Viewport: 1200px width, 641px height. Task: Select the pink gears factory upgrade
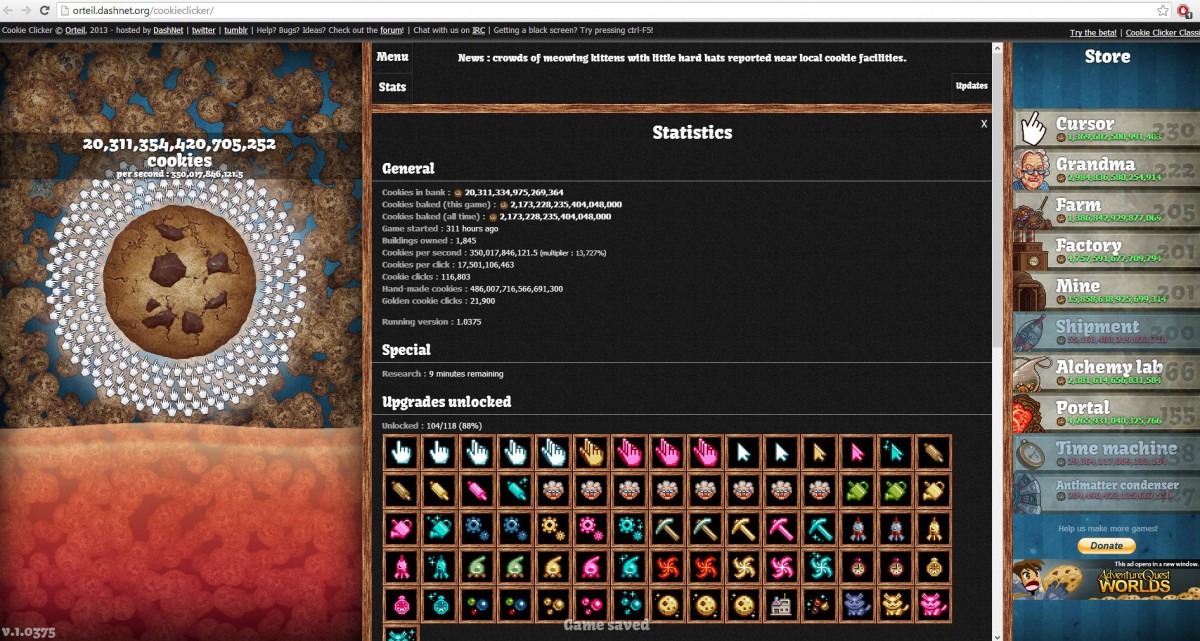[591, 528]
